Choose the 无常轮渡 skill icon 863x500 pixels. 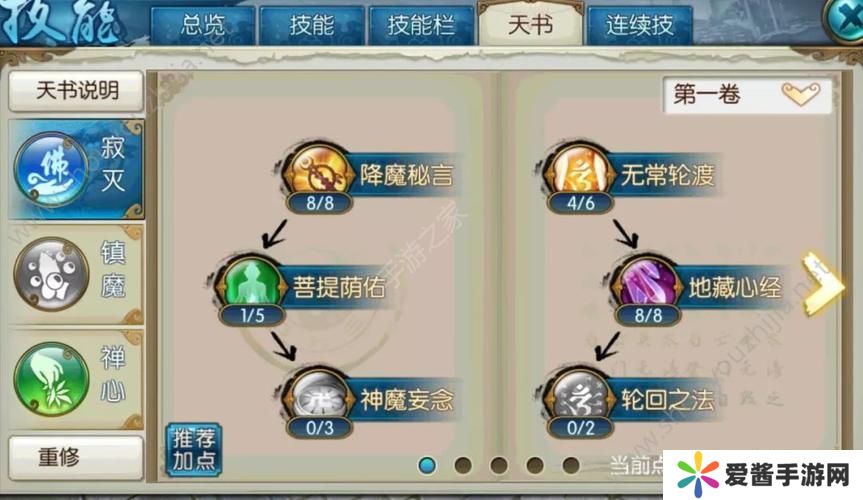coord(579,173)
